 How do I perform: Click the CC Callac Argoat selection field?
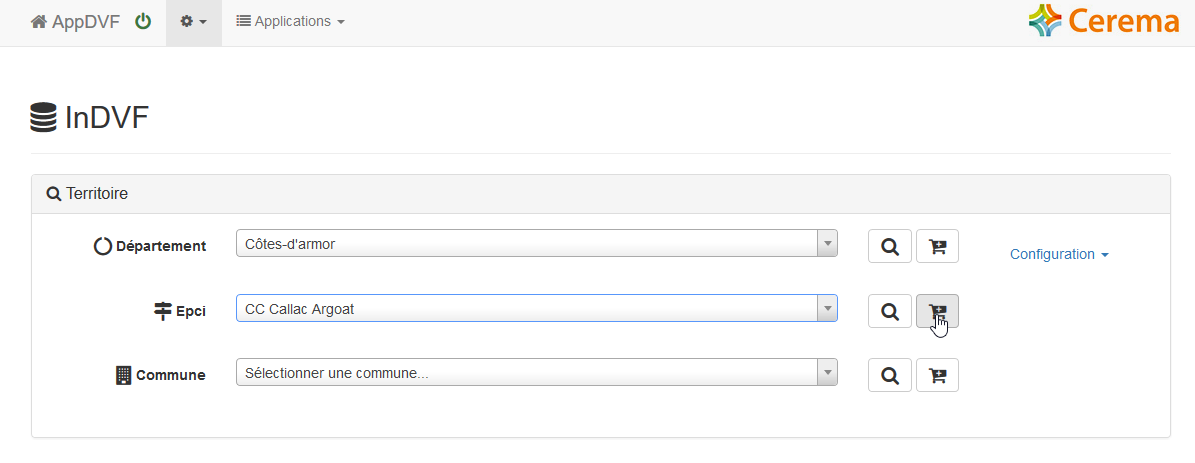point(537,308)
